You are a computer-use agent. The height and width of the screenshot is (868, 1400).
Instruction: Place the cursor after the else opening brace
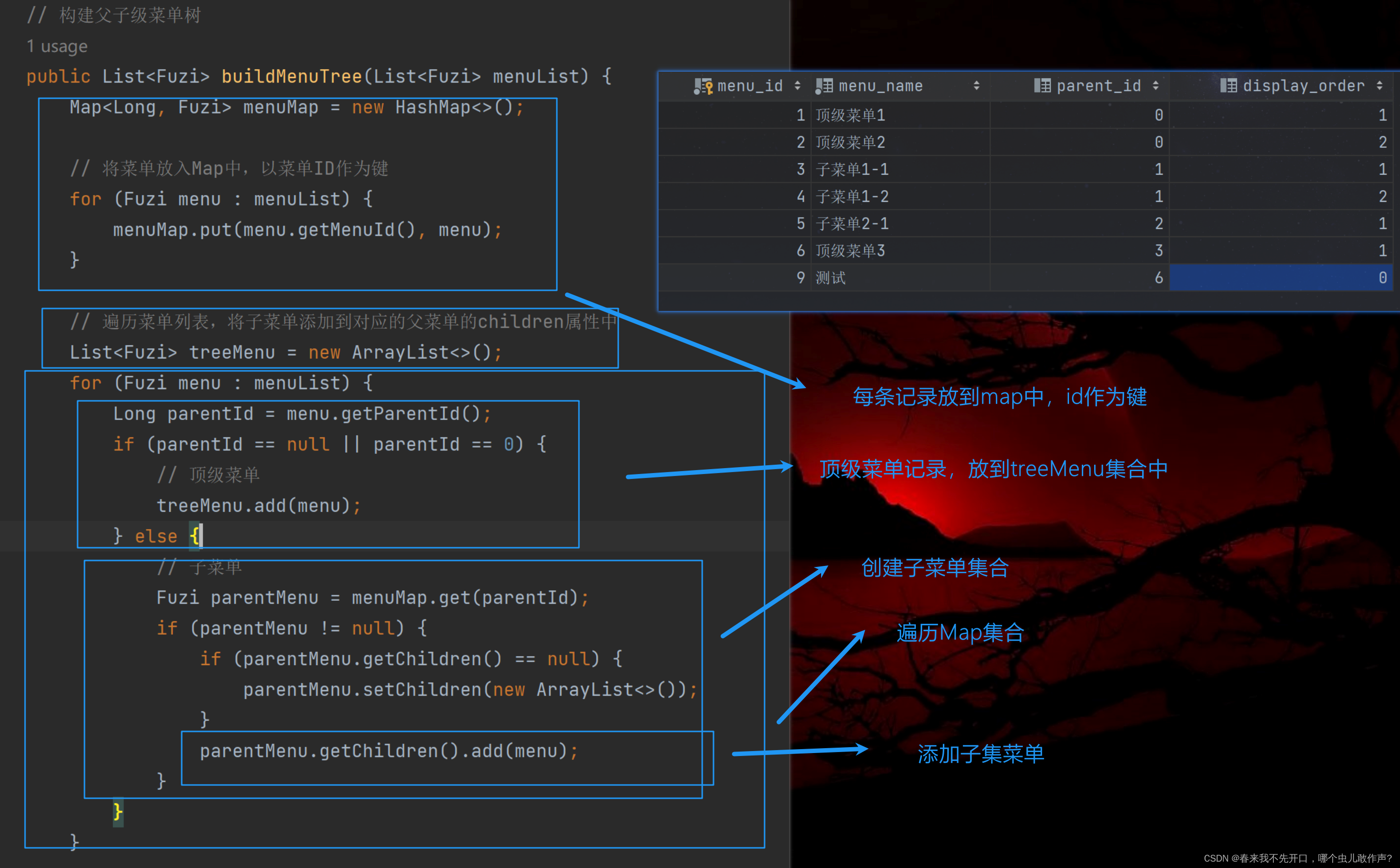pos(201,536)
